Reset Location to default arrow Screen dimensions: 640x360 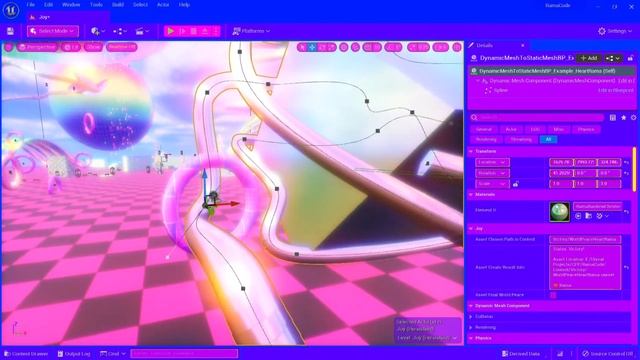tap(627, 162)
